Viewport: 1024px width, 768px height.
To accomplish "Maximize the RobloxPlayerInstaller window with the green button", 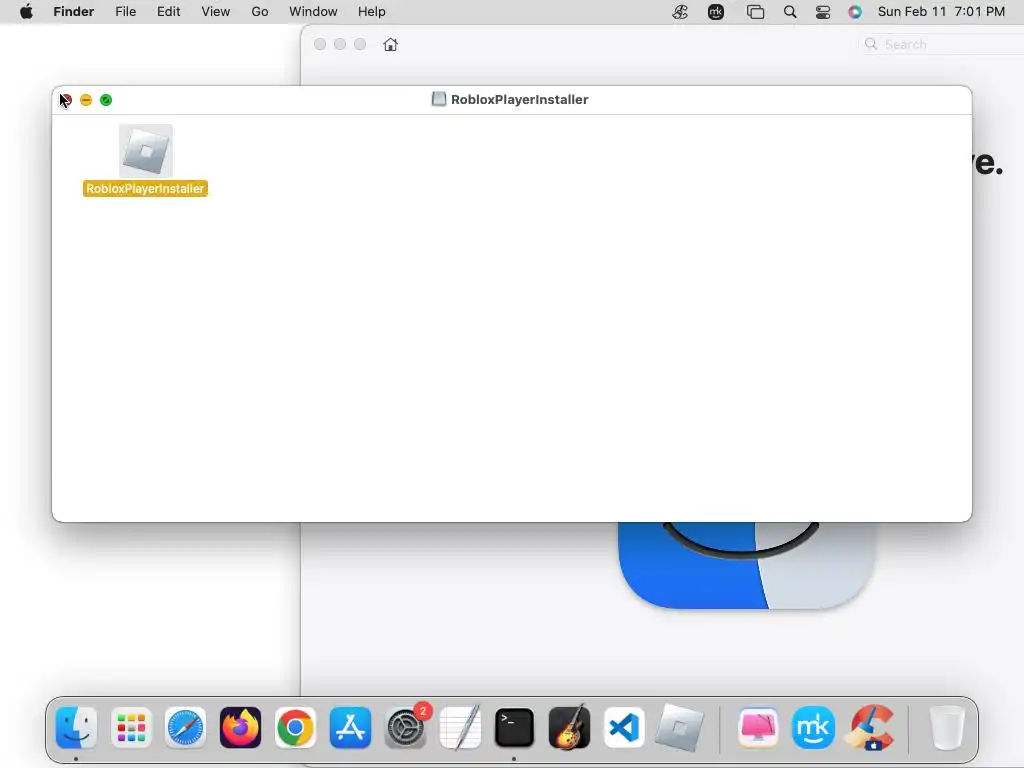I will coord(106,100).
